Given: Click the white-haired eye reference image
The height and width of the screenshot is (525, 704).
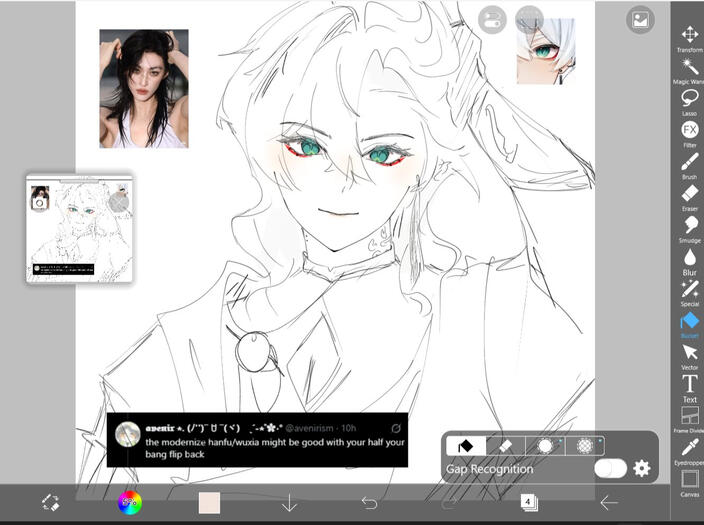Looking at the screenshot, I should coord(546,51).
